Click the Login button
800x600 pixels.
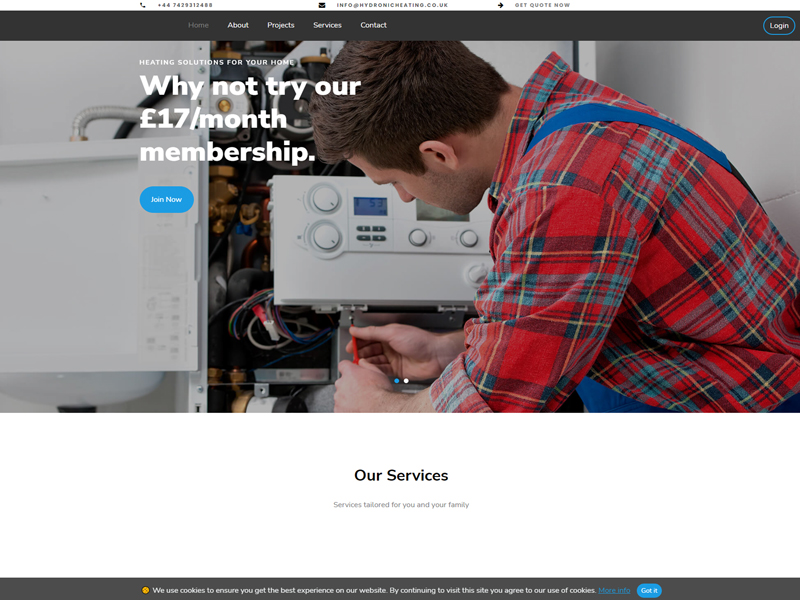(779, 26)
